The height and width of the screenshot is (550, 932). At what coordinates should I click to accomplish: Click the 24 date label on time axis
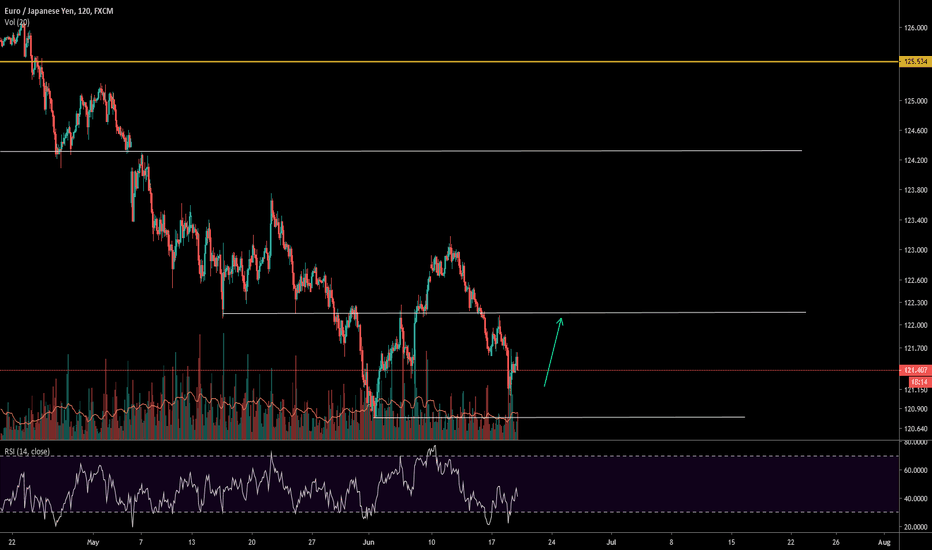click(x=552, y=542)
